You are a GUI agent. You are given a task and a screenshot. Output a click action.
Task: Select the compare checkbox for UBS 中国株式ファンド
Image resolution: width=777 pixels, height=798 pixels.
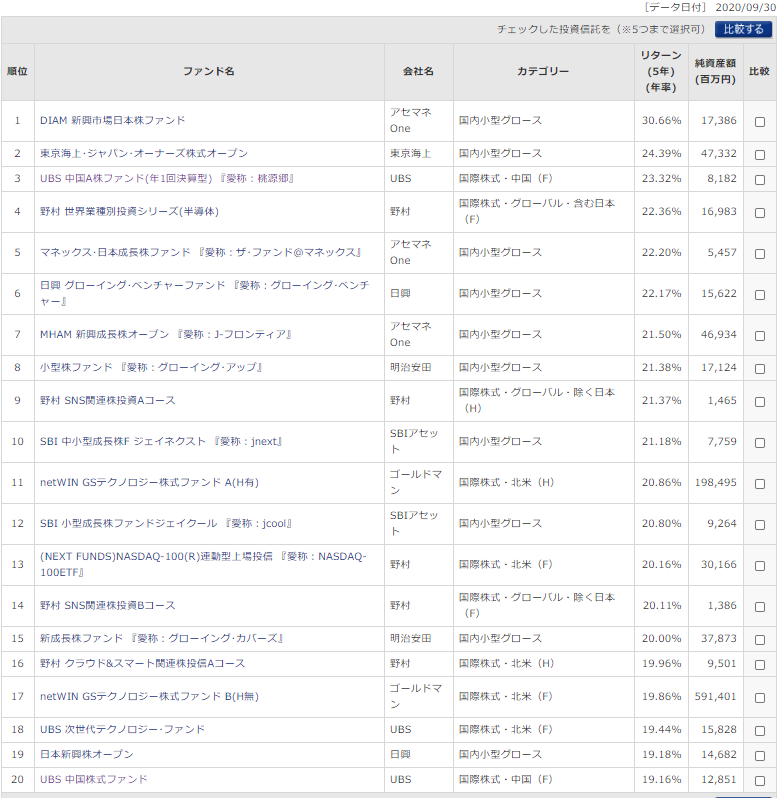click(760, 780)
